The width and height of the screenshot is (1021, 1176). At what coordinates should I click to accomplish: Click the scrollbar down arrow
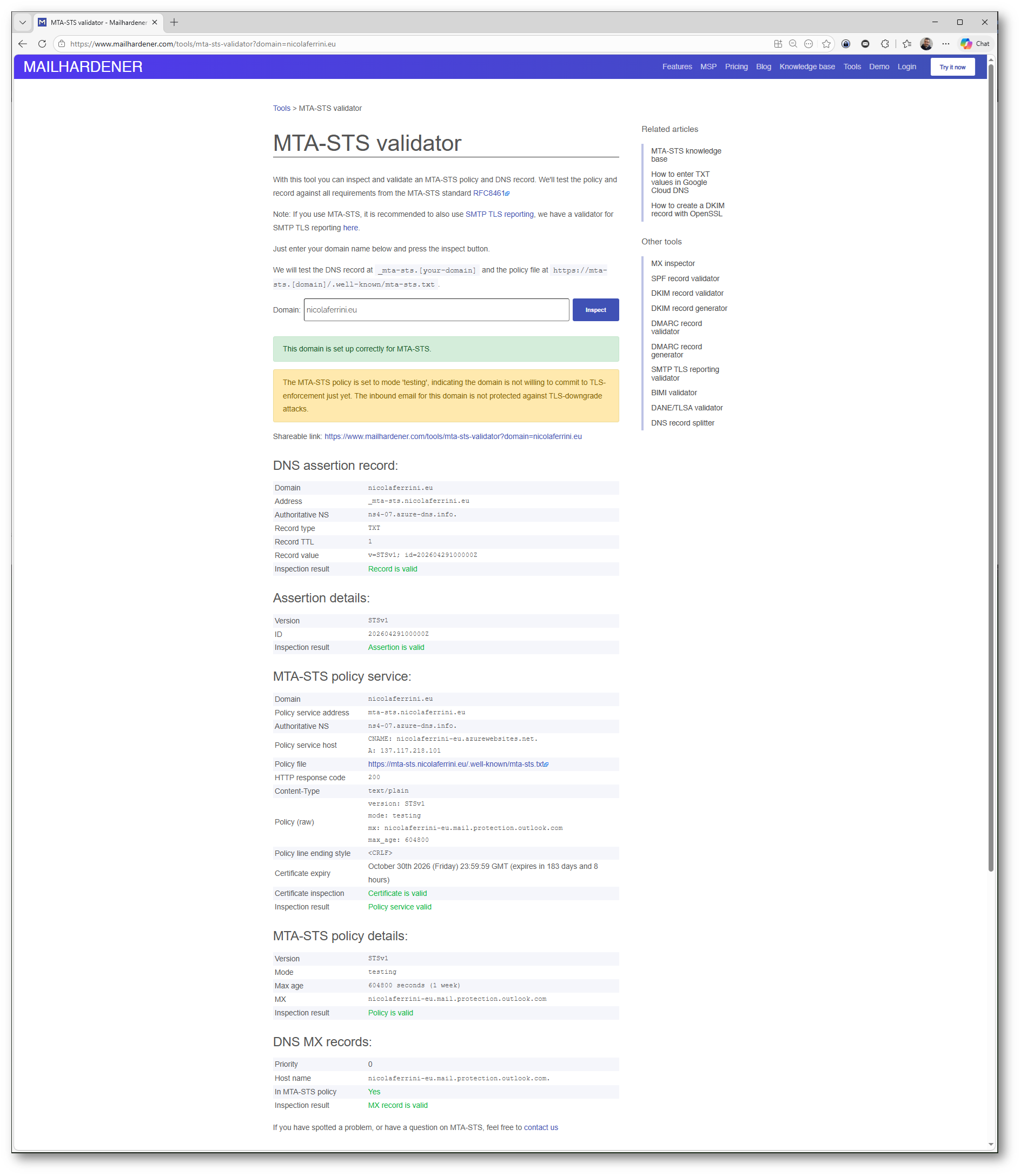point(991,1144)
